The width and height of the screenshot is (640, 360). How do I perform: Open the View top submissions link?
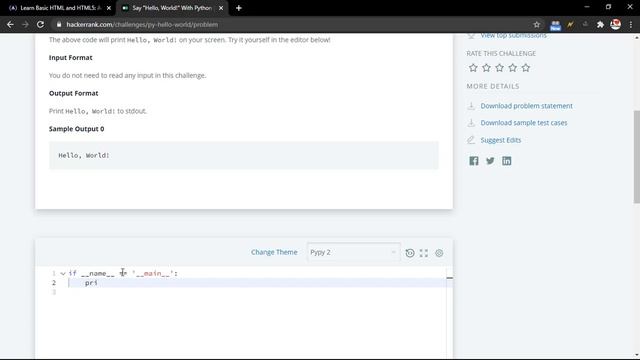tap(513, 36)
